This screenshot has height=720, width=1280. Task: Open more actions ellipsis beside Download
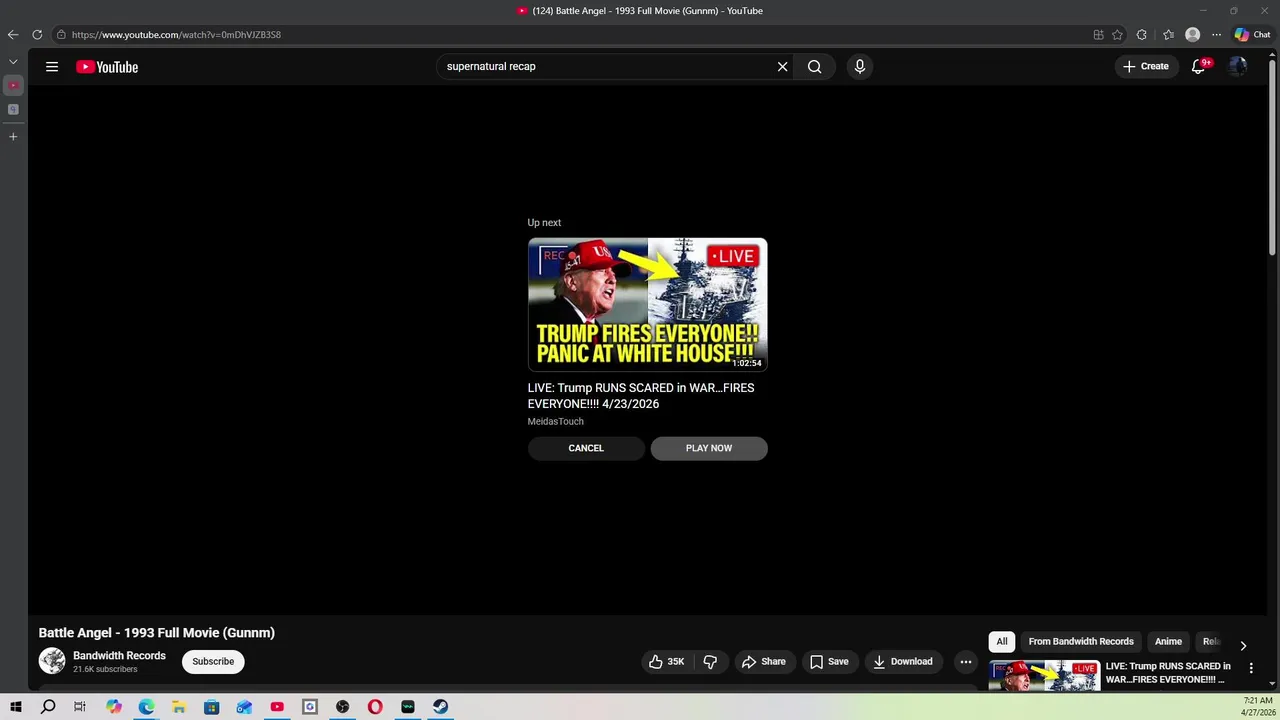[x=965, y=661]
